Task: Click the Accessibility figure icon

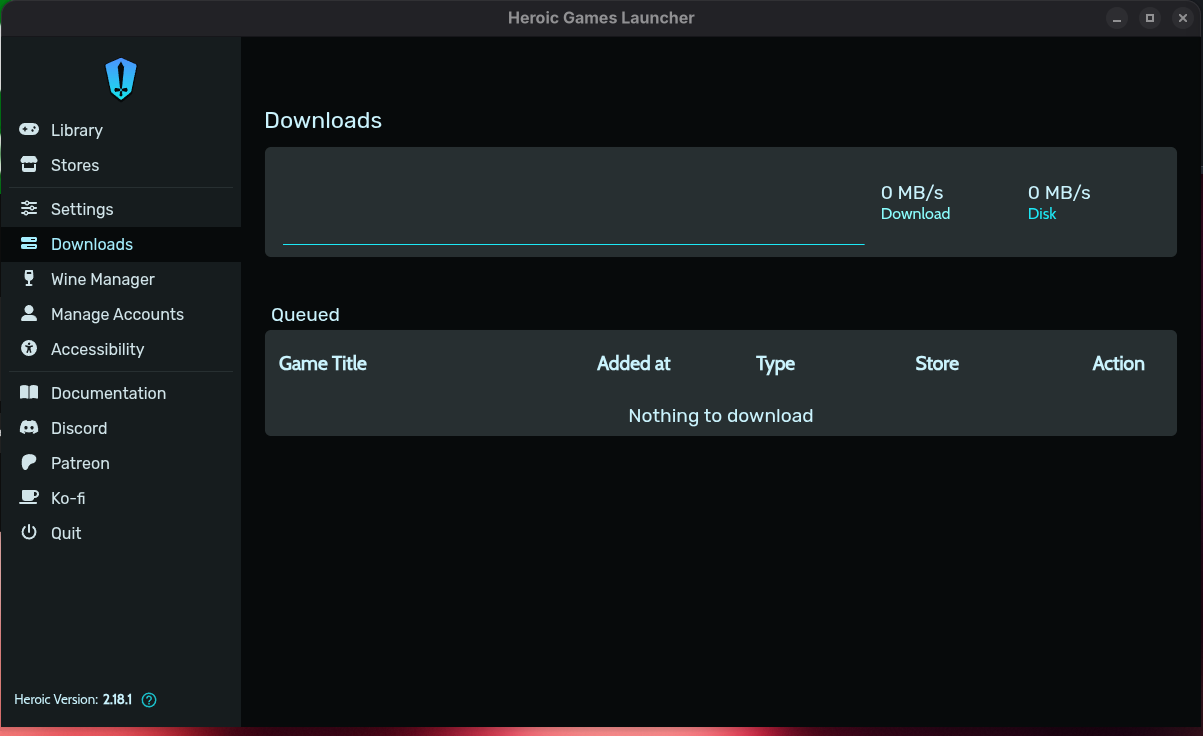Action: [x=30, y=349]
